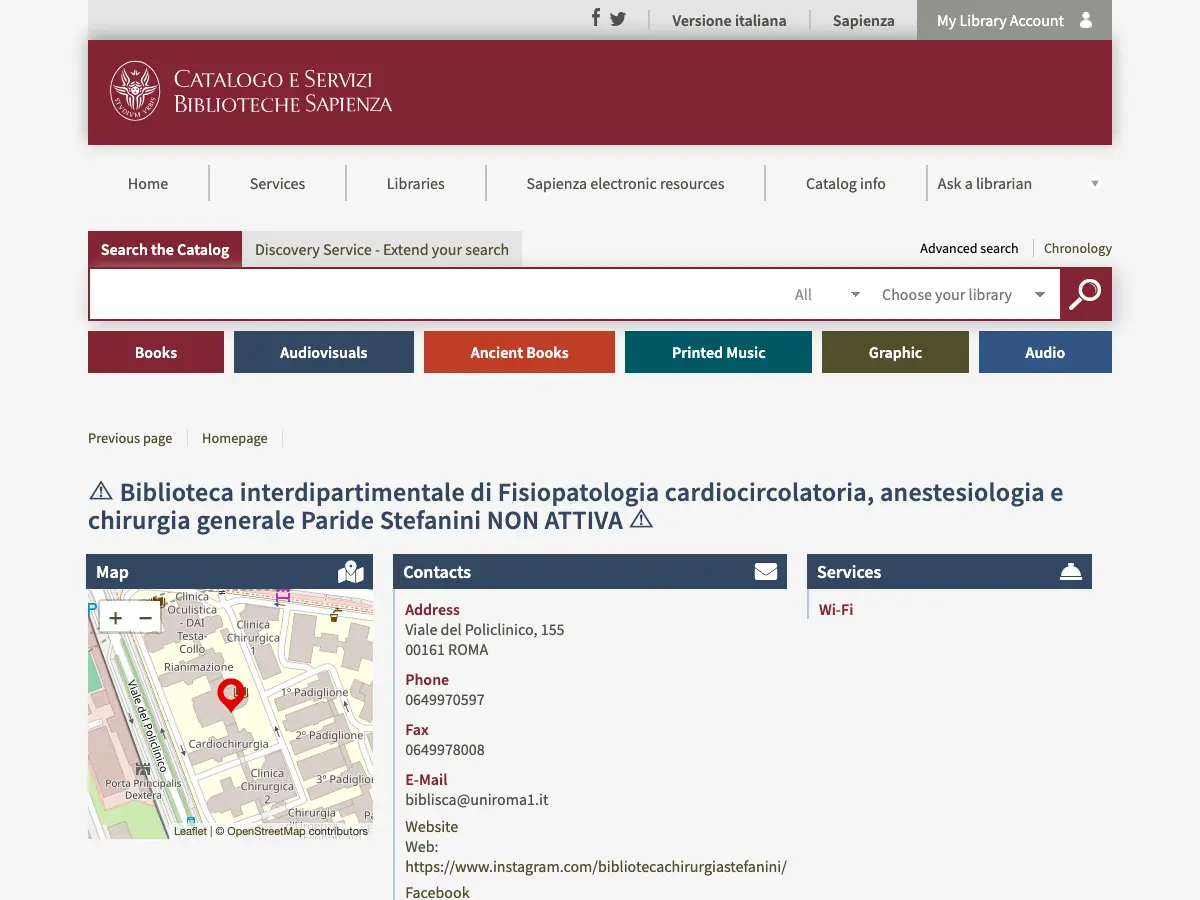The width and height of the screenshot is (1200, 900).
Task: Click the biblisca@uniroma1.it email address
Action: [x=477, y=800]
